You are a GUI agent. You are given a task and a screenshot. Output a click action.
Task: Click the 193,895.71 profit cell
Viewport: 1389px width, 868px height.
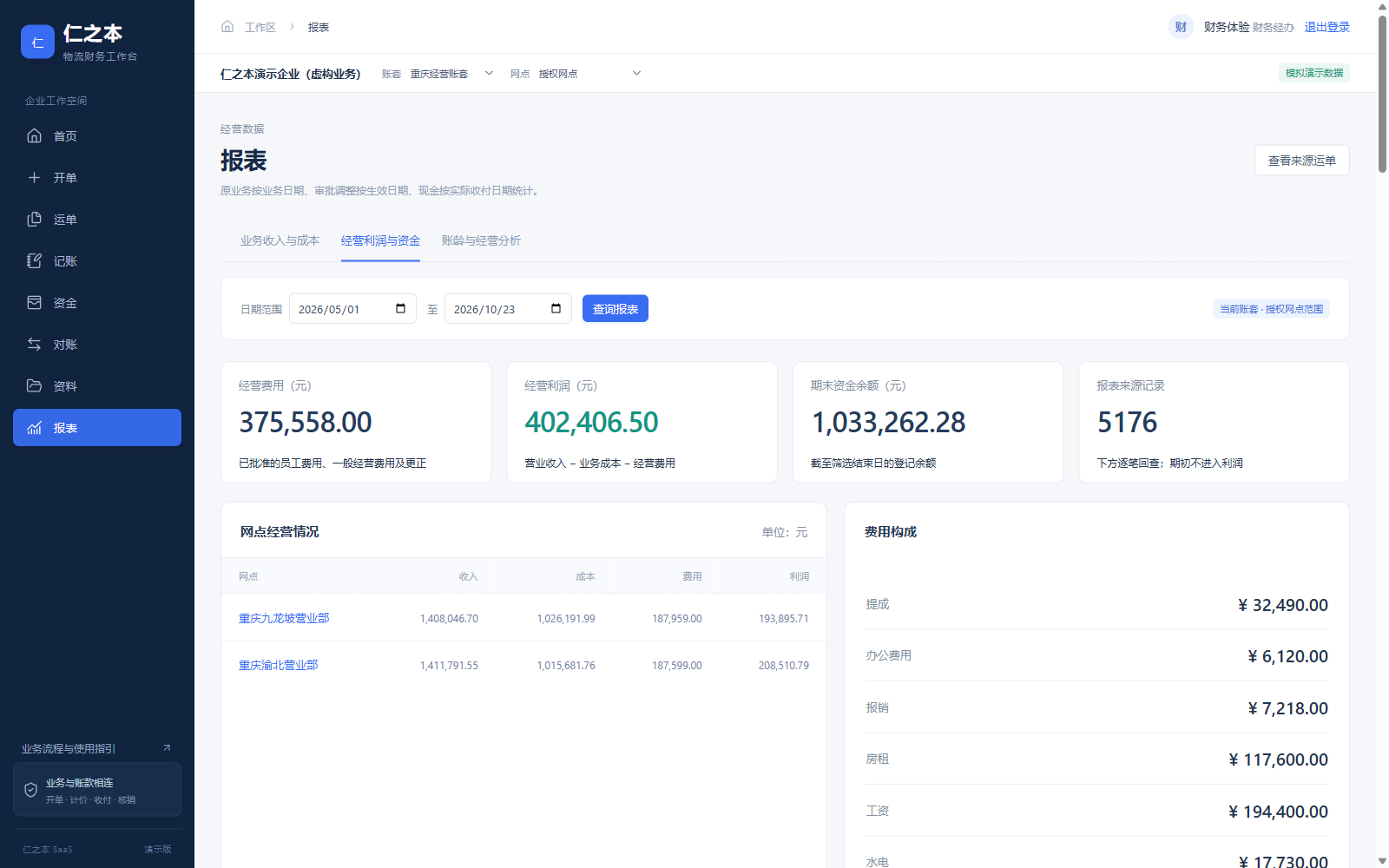click(x=783, y=619)
